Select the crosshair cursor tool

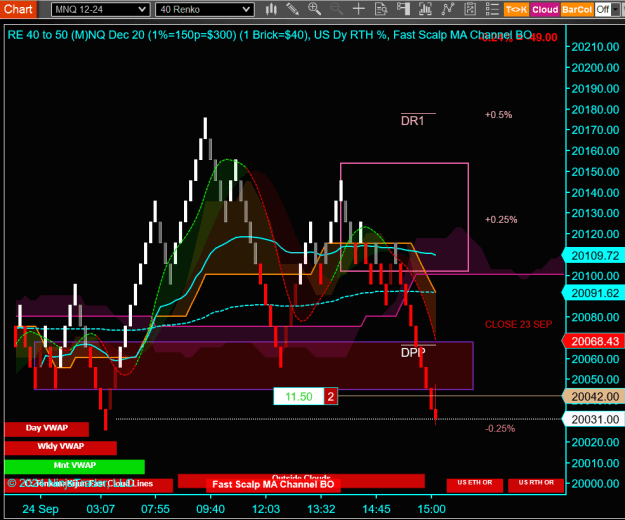359,9
